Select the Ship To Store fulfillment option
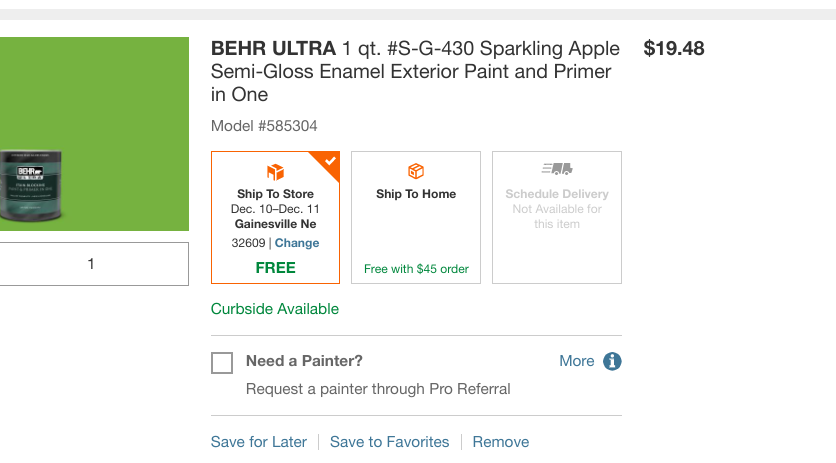This screenshot has width=836, height=463. tap(275, 217)
